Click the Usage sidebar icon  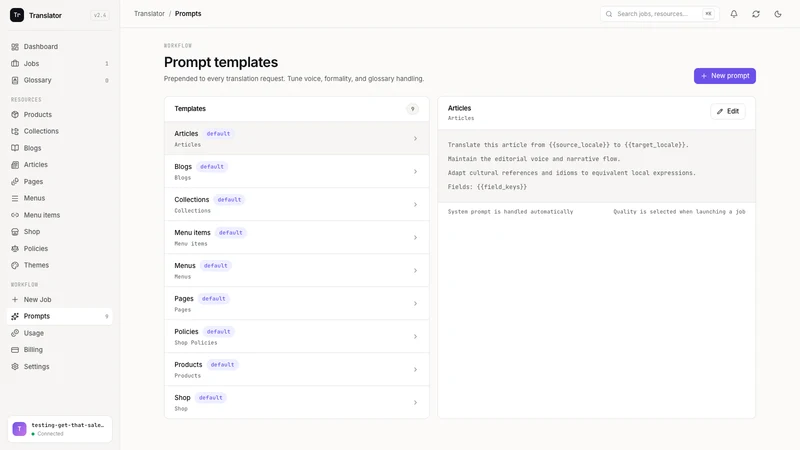tap(15, 333)
